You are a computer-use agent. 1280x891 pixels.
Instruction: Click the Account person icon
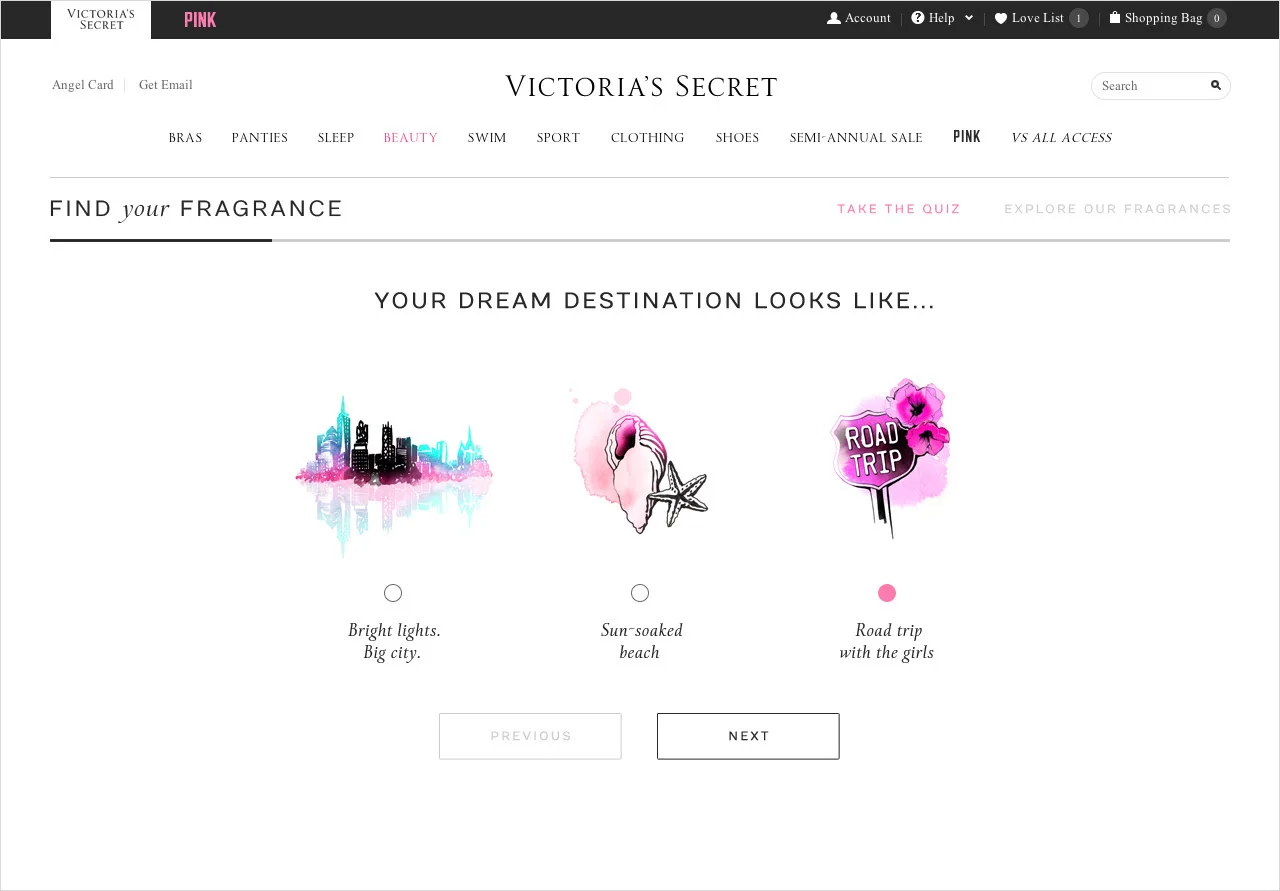click(x=833, y=18)
